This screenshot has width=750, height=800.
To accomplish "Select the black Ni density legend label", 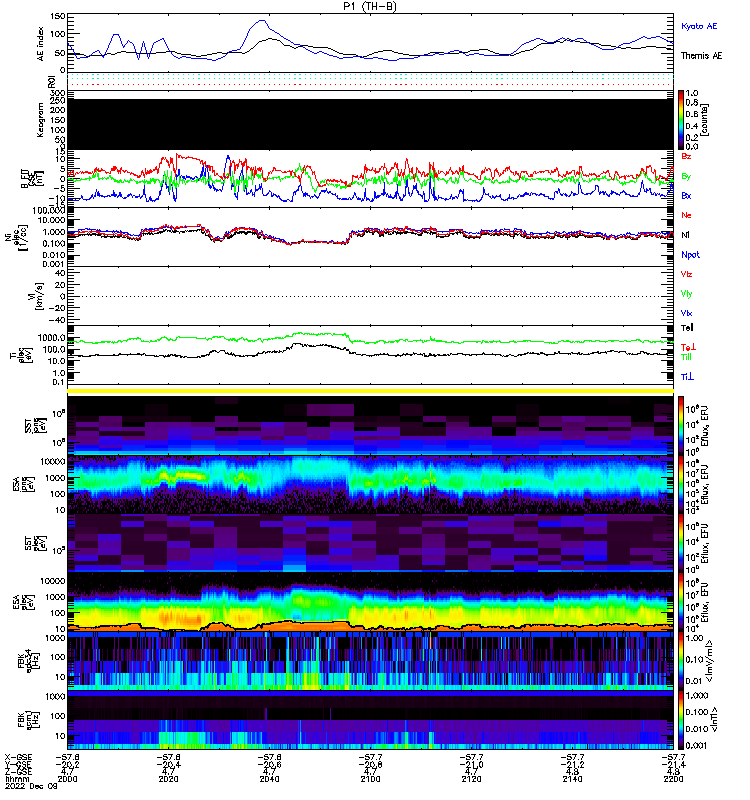I will (685, 235).
